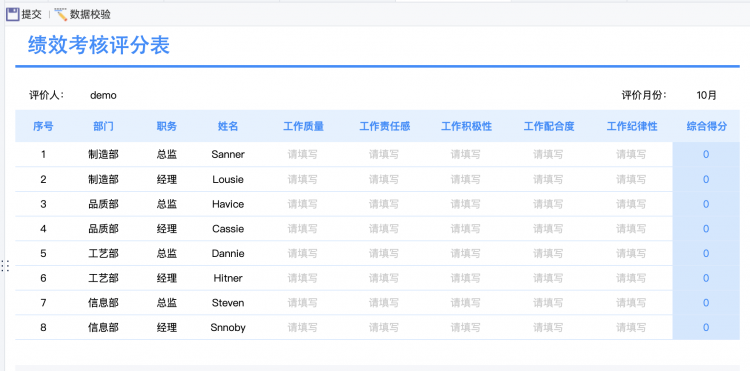This screenshot has width=750, height=371.
Task: Fill 工作质量 field for Hitner
Action: [x=303, y=278]
